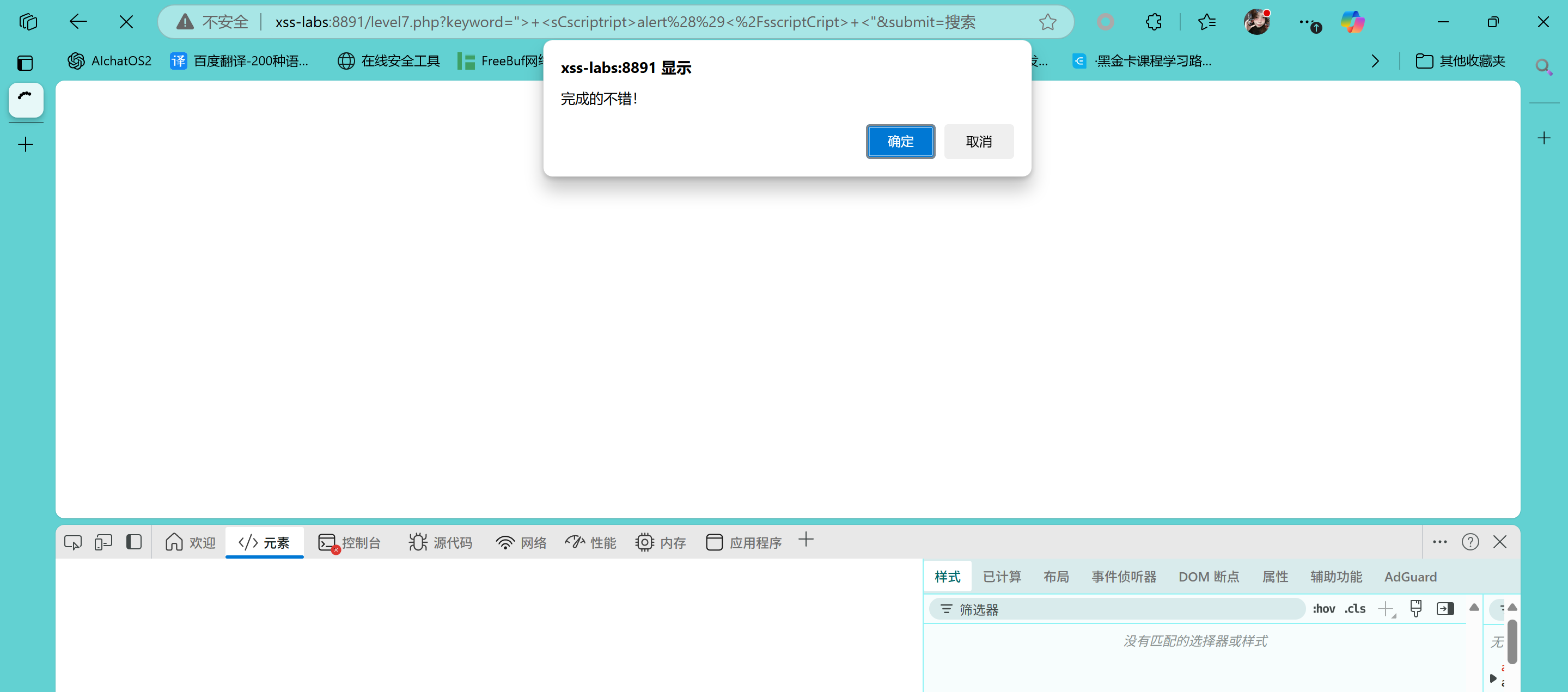This screenshot has height=692, width=1568.
Task: Click the new style rule plus icon
Action: click(x=1386, y=609)
